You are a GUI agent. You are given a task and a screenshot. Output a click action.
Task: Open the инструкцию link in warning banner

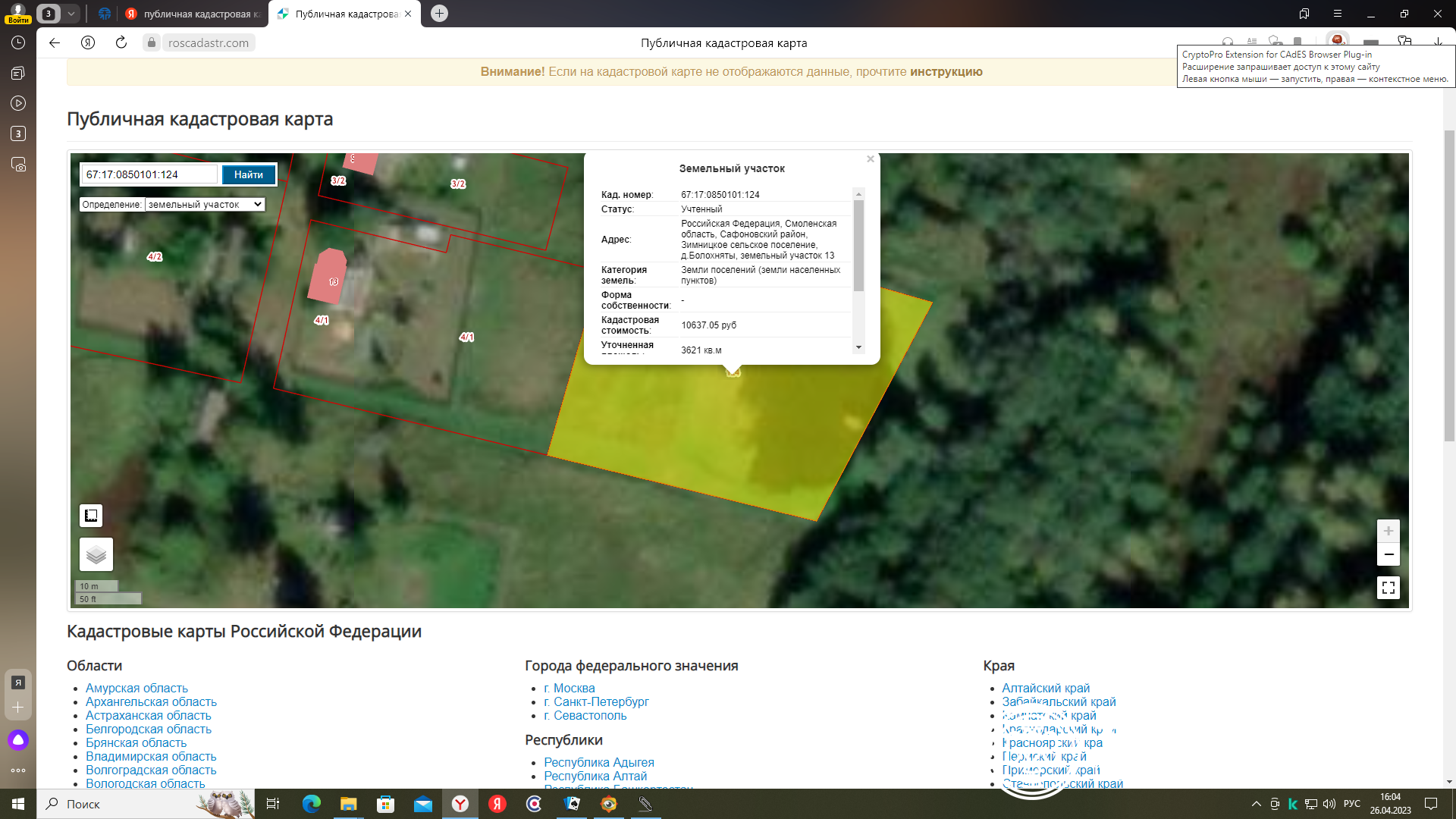click(x=946, y=71)
